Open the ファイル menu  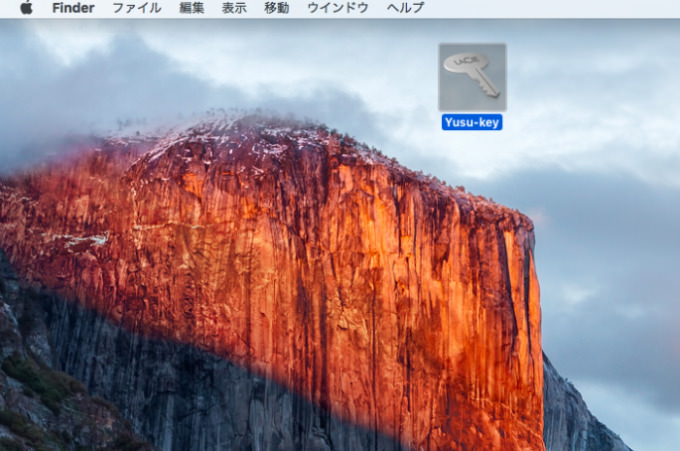tap(137, 8)
